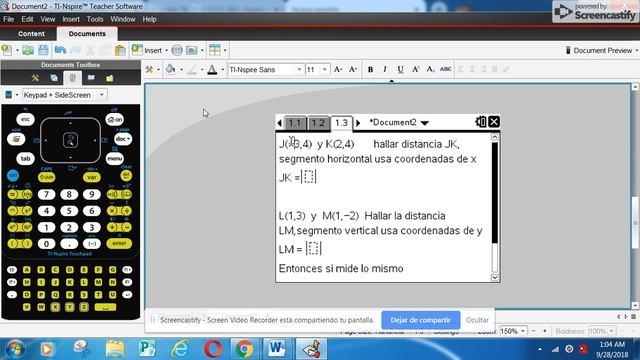Screen dimensions: 640x360
Task: Decrease the font size with A- icon
Action: (353, 70)
